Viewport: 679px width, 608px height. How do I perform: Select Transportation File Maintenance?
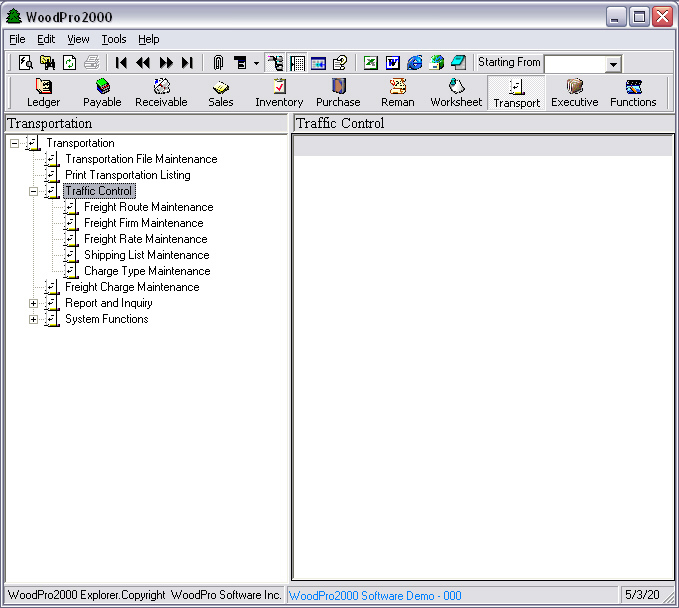(x=141, y=159)
